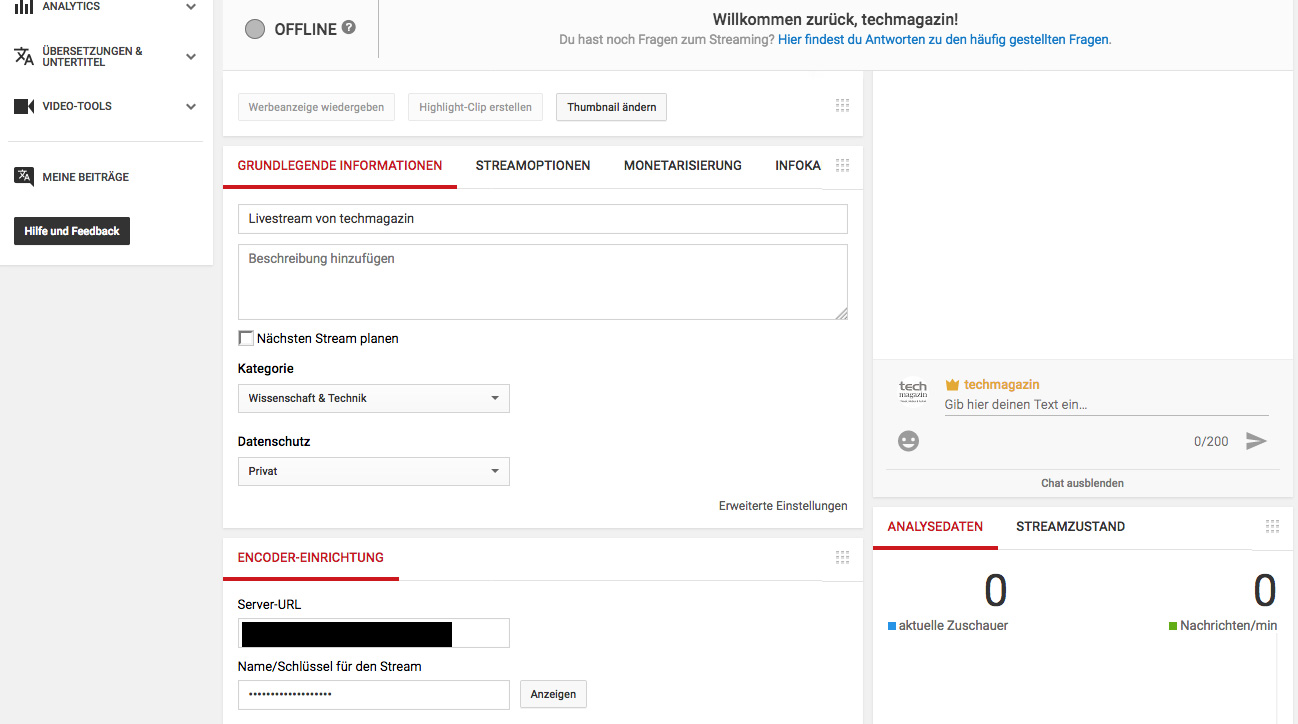Screen dimensions: 1298x724
Task: Reveal the stream key with Anzeigen
Action: click(x=553, y=694)
